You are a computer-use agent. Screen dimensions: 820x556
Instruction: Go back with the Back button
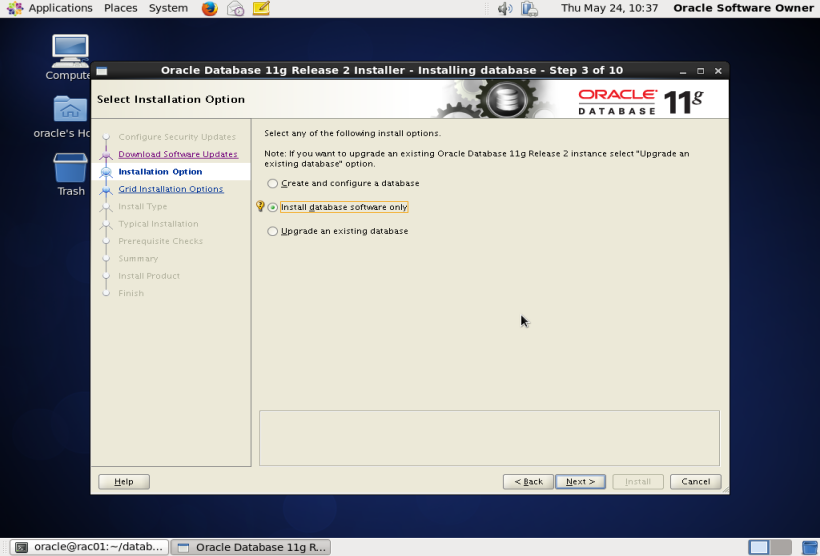coord(528,482)
